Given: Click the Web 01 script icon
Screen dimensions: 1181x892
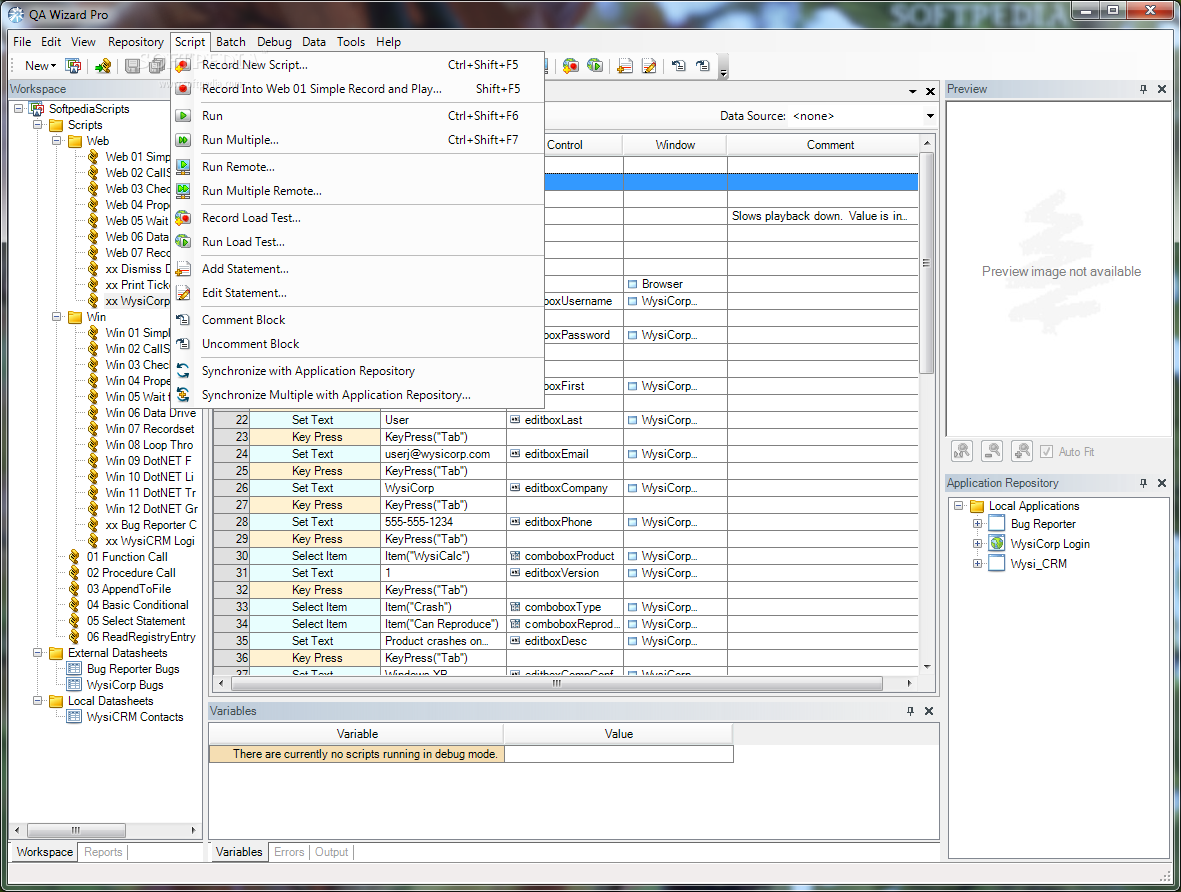Looking at the screenshot, I should tap(93, 157).
